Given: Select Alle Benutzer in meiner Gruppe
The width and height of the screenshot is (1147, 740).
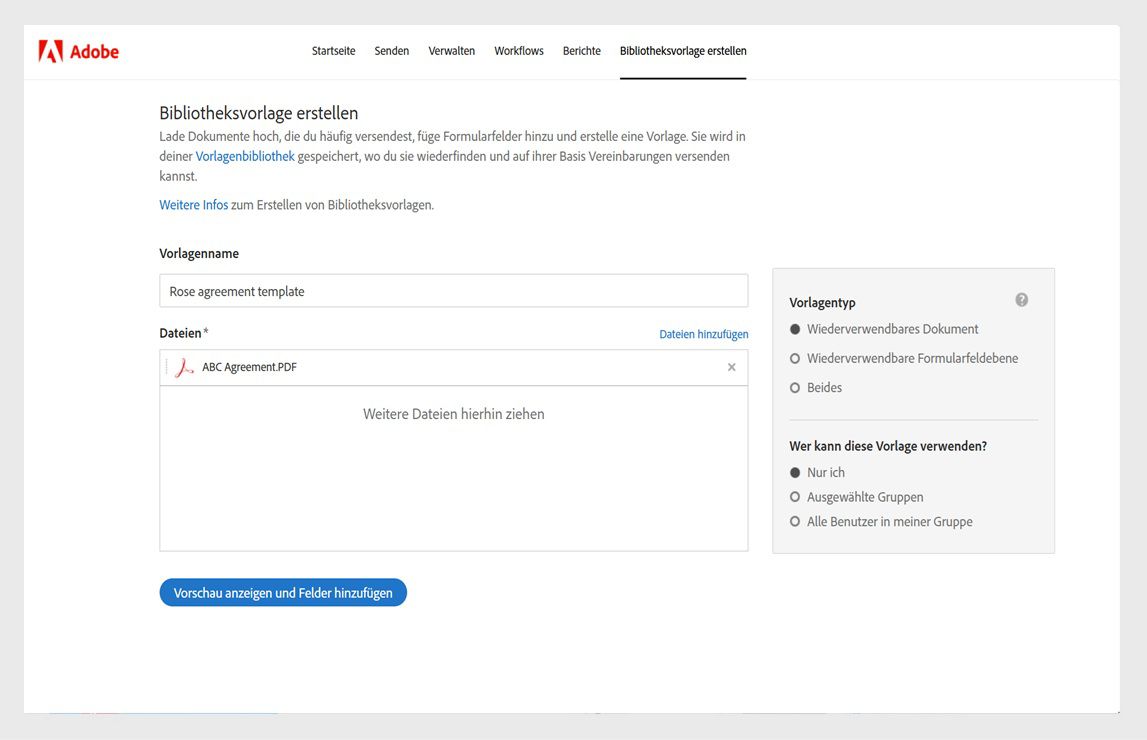Looking at the screenshot, I should pos(795,522).
